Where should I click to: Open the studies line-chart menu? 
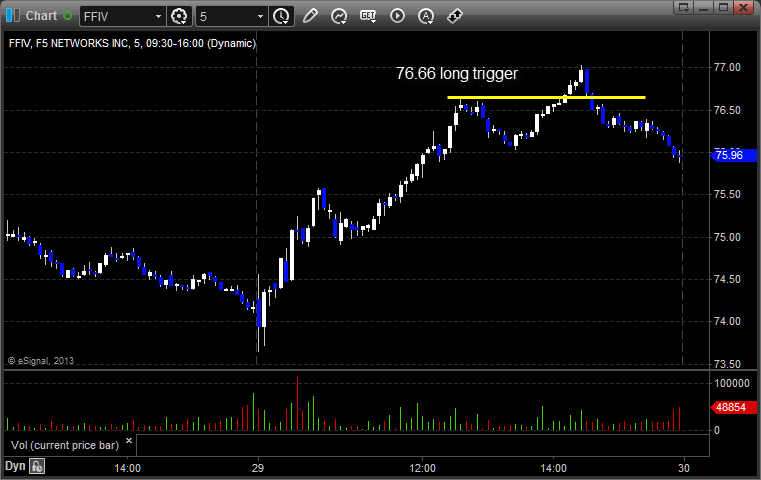(x=339, y=16)
